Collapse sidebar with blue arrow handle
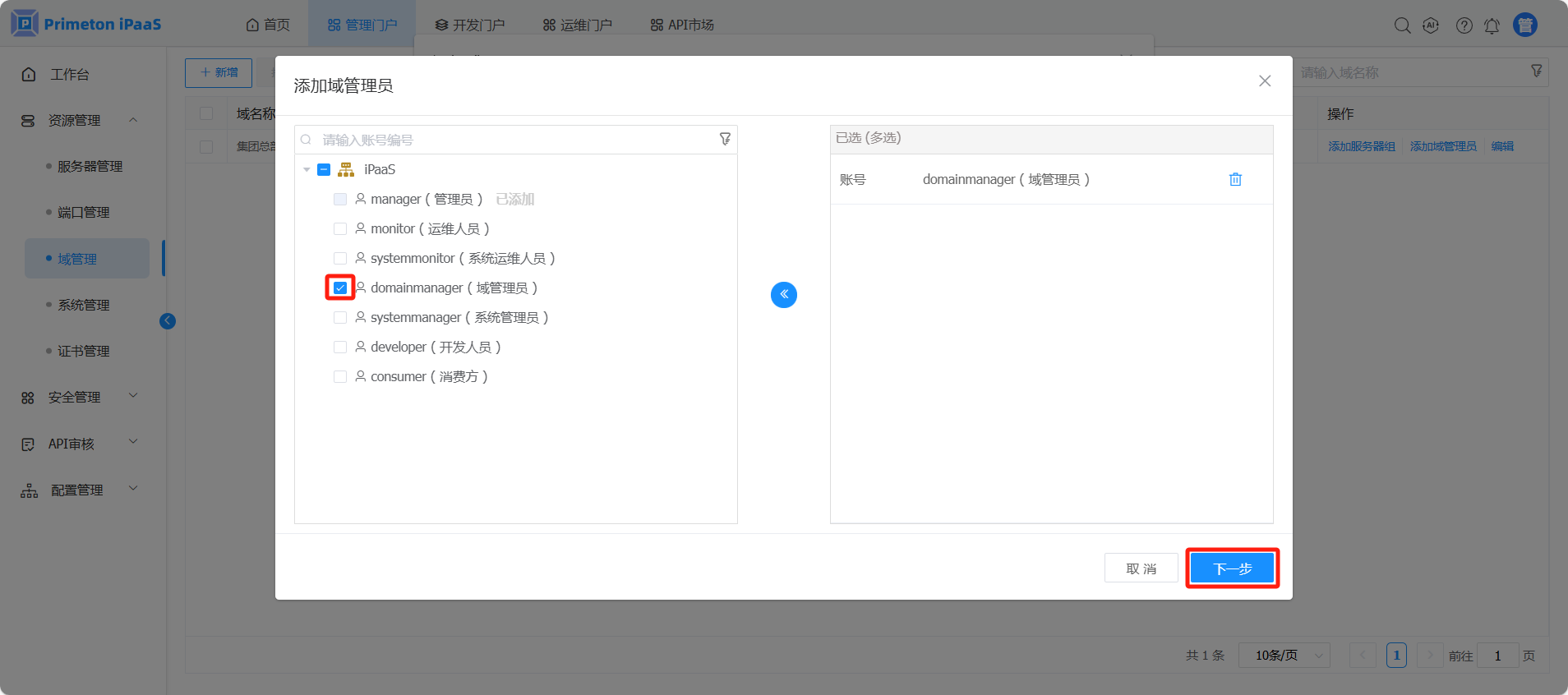Image resolution: width=1568 pixels, height=695 pixels. click(168, 321)
